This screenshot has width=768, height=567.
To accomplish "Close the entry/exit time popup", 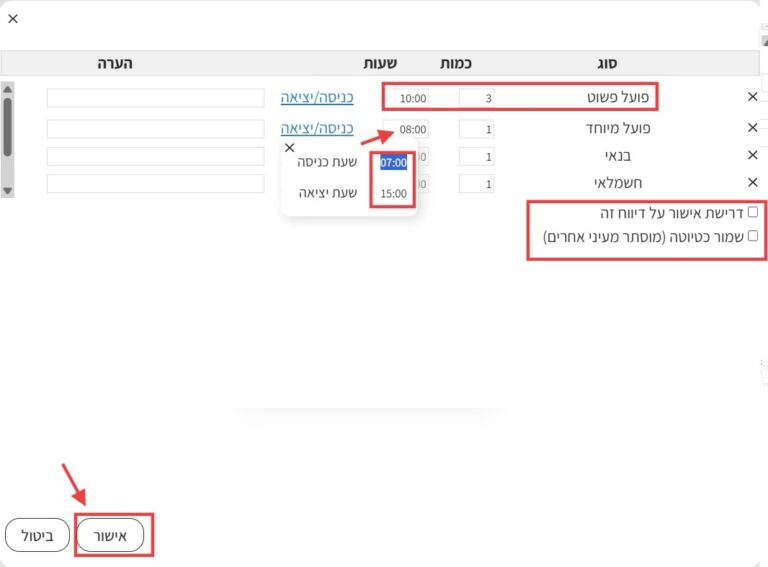I will pyautogui.click(x=290, y=148).
